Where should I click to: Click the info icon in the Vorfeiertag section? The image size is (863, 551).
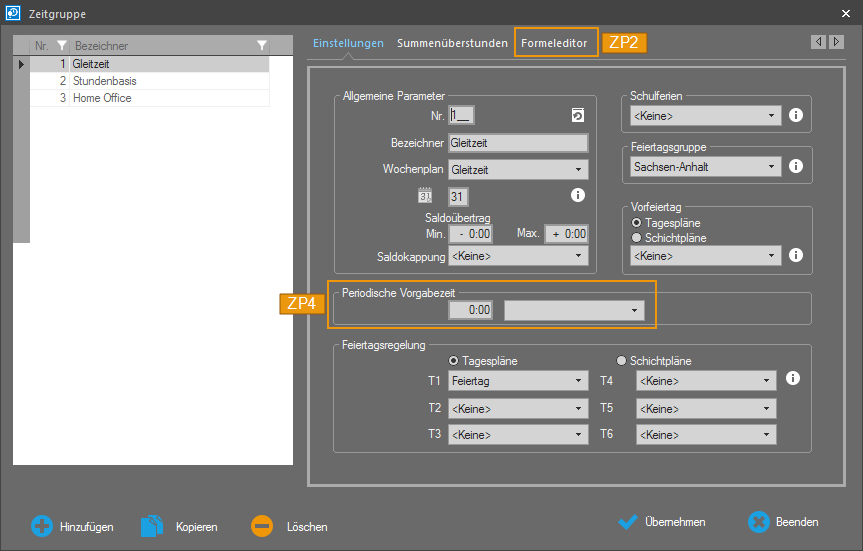[x=796, y=255]
